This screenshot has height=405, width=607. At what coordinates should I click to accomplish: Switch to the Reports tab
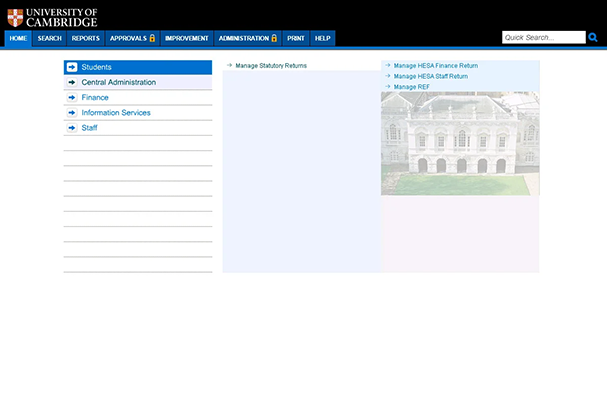click(86, 38)
